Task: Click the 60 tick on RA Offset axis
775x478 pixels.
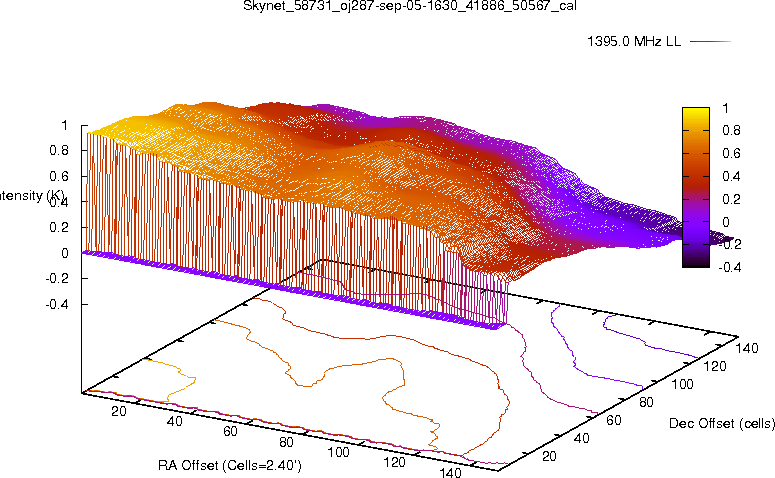Action: pyautogui.click(x=230, y=432)
